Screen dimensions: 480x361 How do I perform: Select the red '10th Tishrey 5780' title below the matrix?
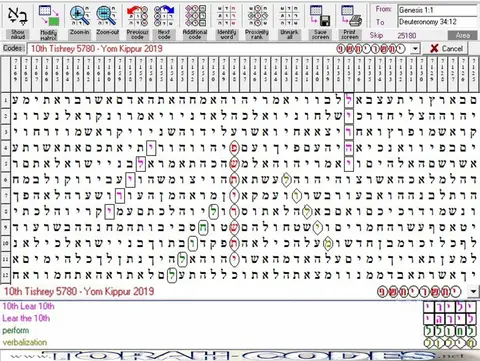click(x=79, y=291)
